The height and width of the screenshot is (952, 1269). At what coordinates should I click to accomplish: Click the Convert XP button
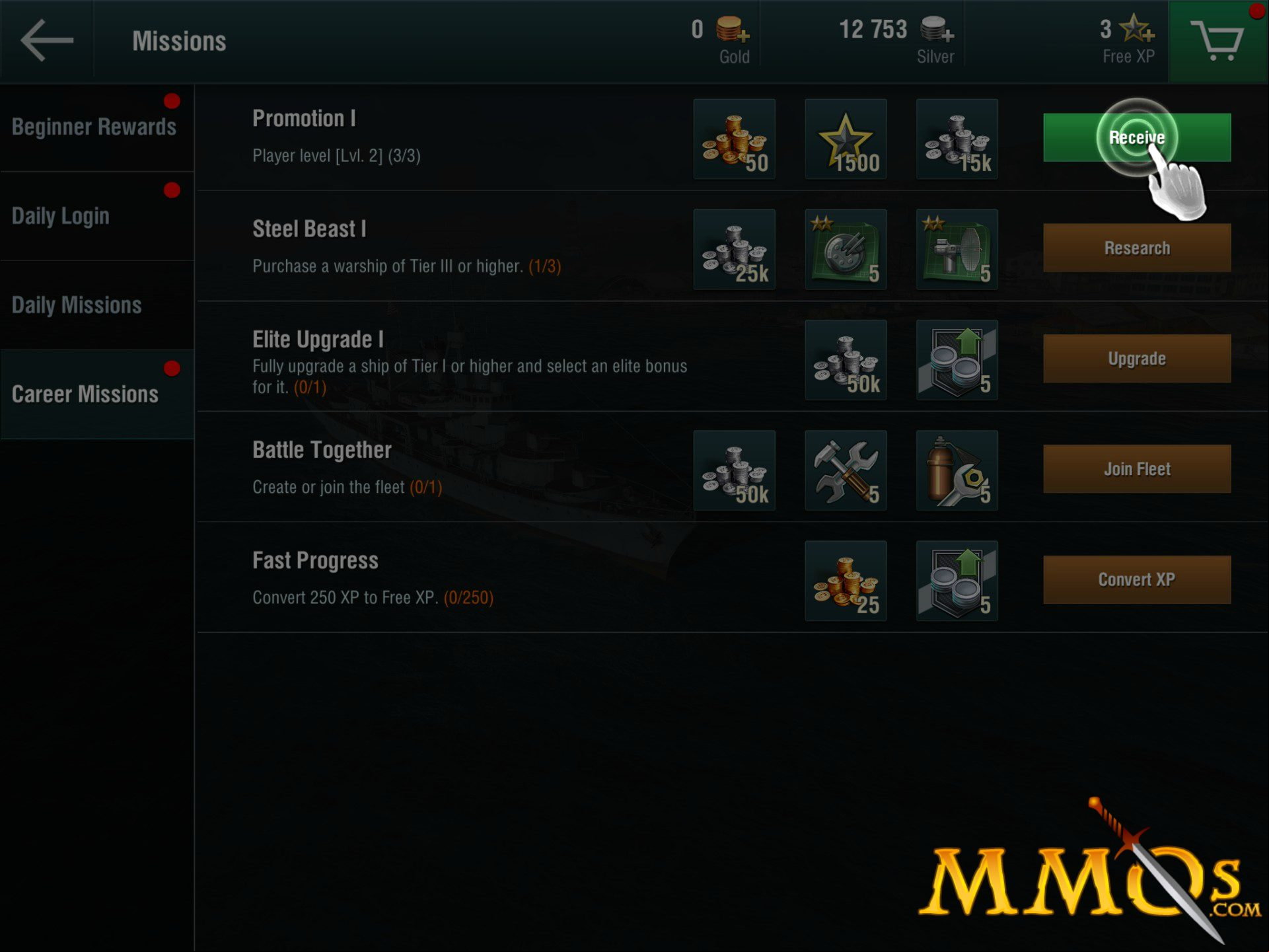pyautogui.click(x=1137, y=579)
